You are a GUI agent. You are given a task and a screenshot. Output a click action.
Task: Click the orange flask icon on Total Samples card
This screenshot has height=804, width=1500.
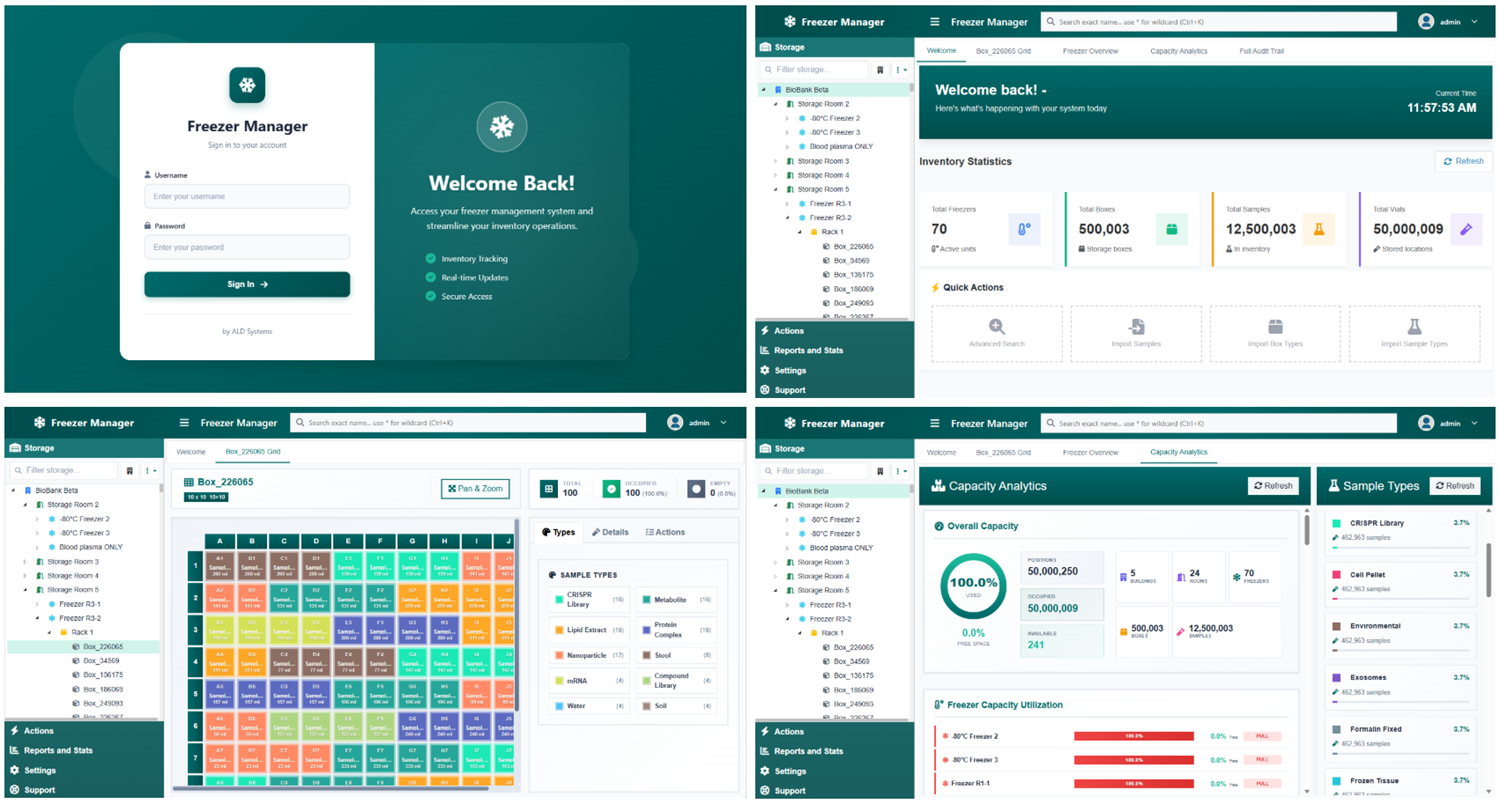(x=1318, y=229)
